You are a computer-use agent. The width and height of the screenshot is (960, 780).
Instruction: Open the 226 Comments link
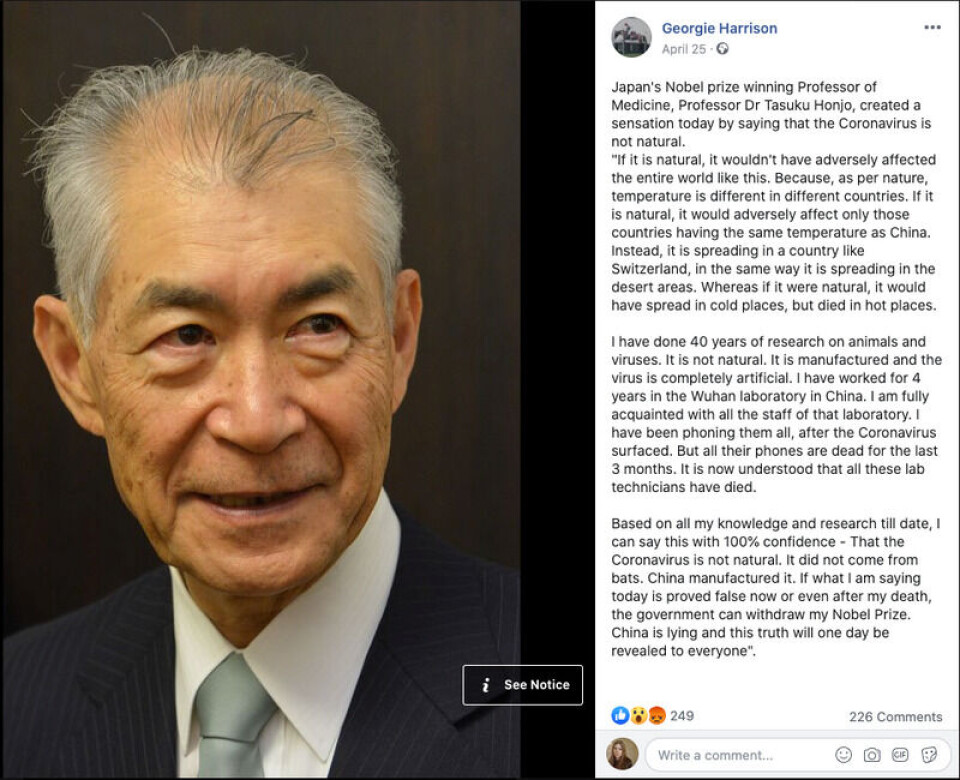(895, 717)
